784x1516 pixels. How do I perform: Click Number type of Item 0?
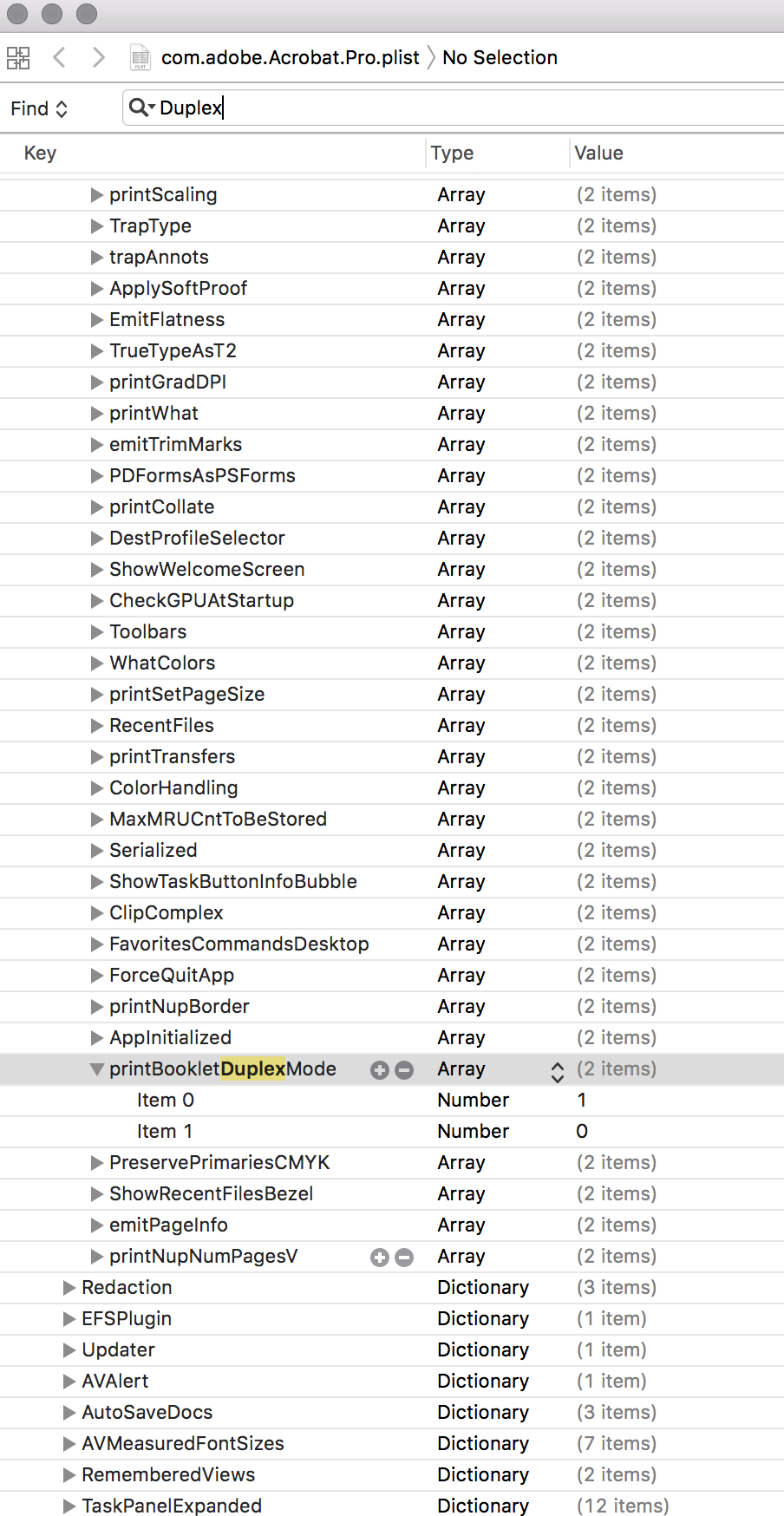[x=473, y=1100]
